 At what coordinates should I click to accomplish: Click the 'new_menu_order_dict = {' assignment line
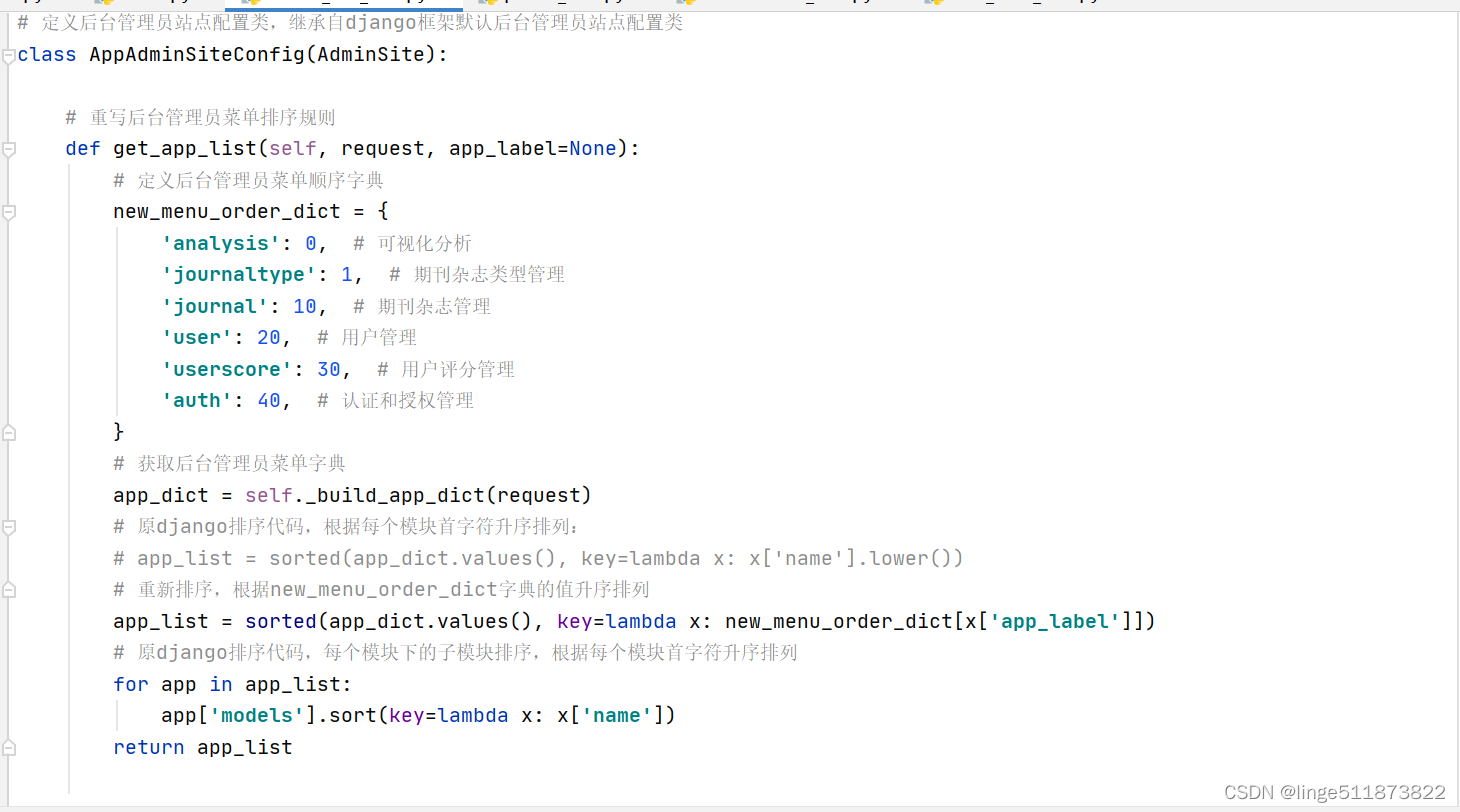[x=251, y=211]
